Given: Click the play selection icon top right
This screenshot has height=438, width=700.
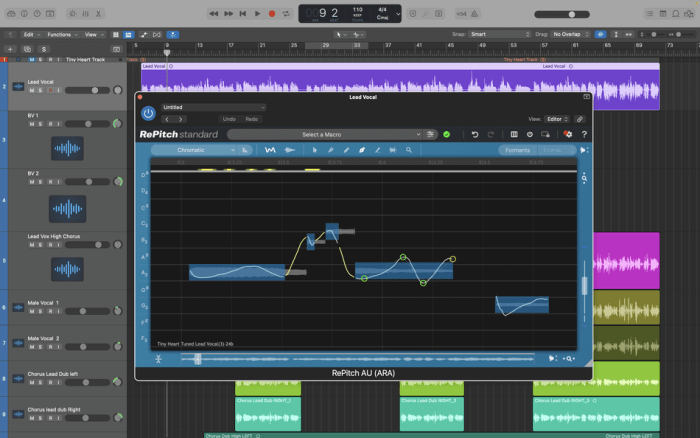Looking at the screenshot, I should click(x=584, y=150).
